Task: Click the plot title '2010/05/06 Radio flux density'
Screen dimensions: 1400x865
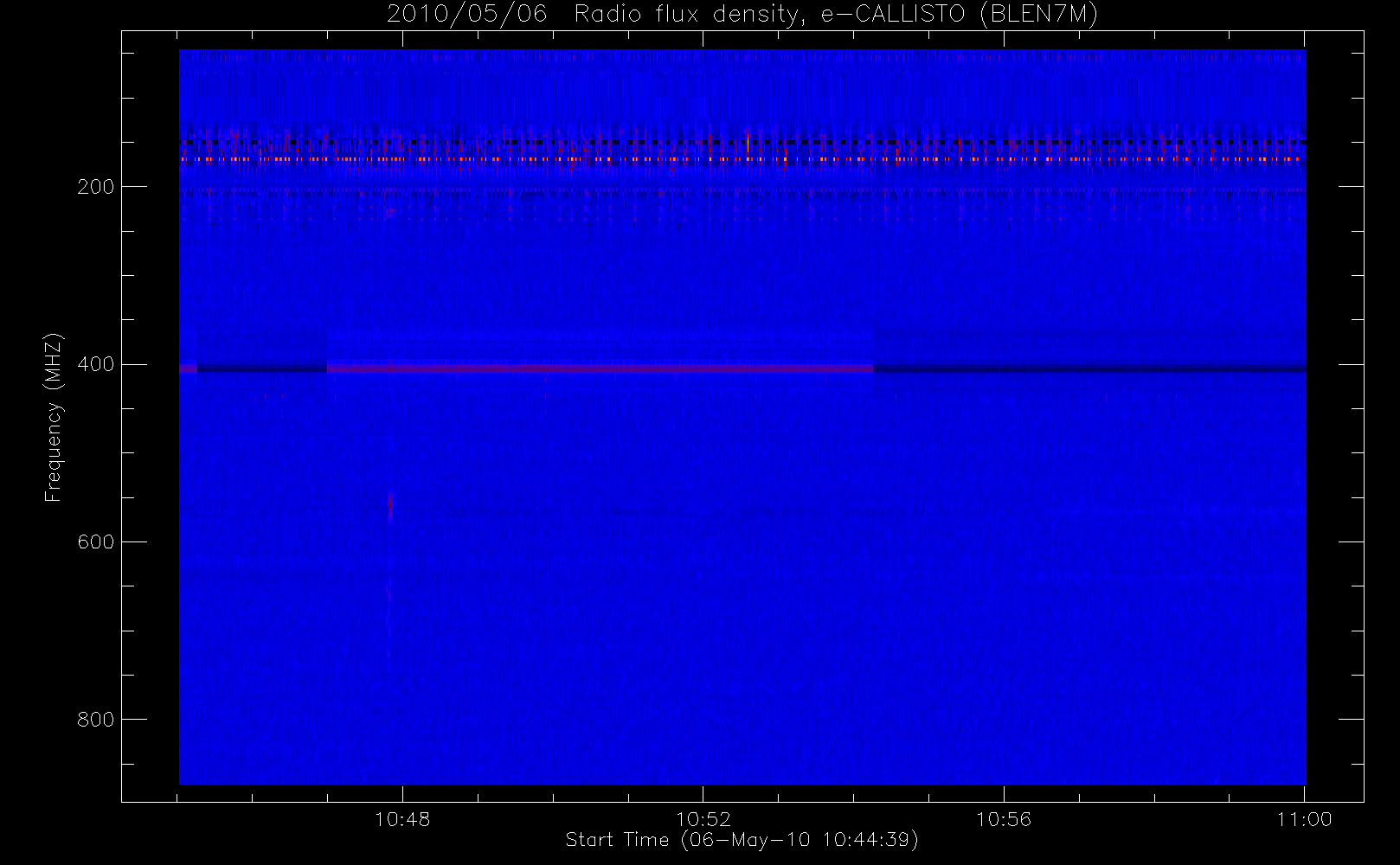Action: coord(742,15)
